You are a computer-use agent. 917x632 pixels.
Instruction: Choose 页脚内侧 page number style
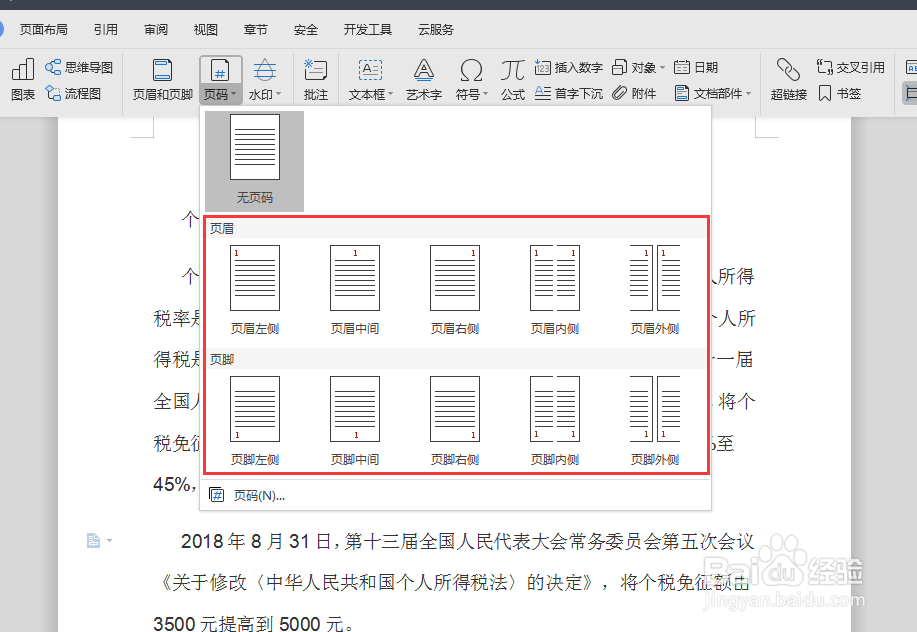pyautogui.click(x=554, y=421)
